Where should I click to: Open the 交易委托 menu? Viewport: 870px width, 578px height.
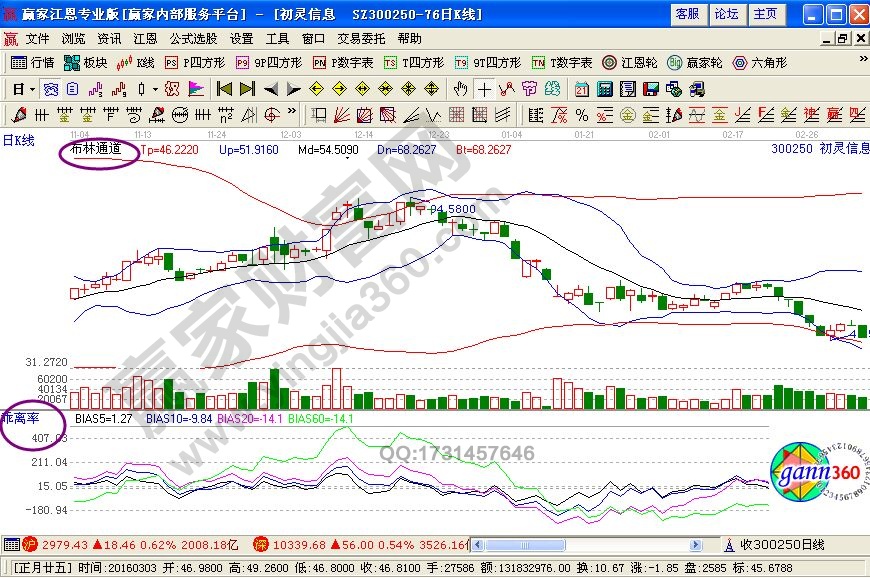pyautogui.click(x=362, y=38)
